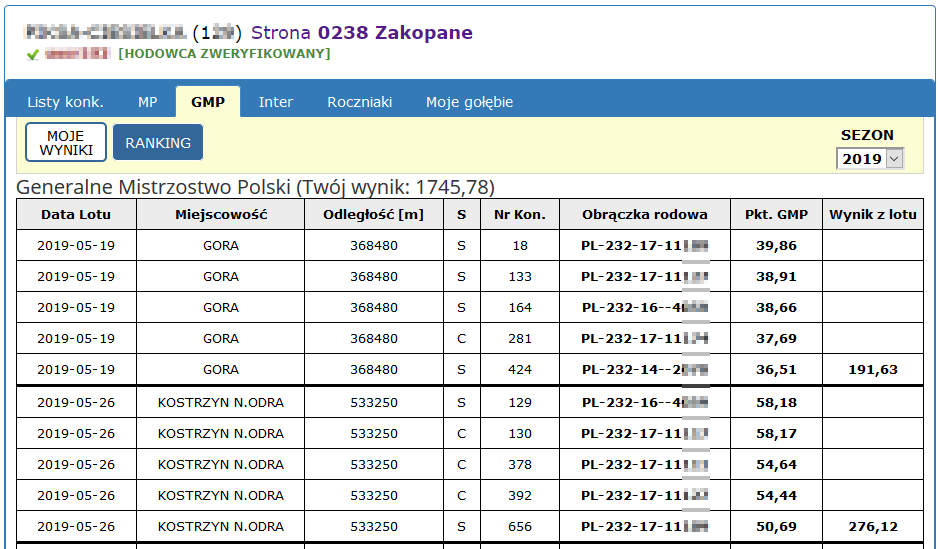Select the GORA row with 39,86 points
Image resolution: width=940 pixels, height=549 pixels.
tap(221, 245)
